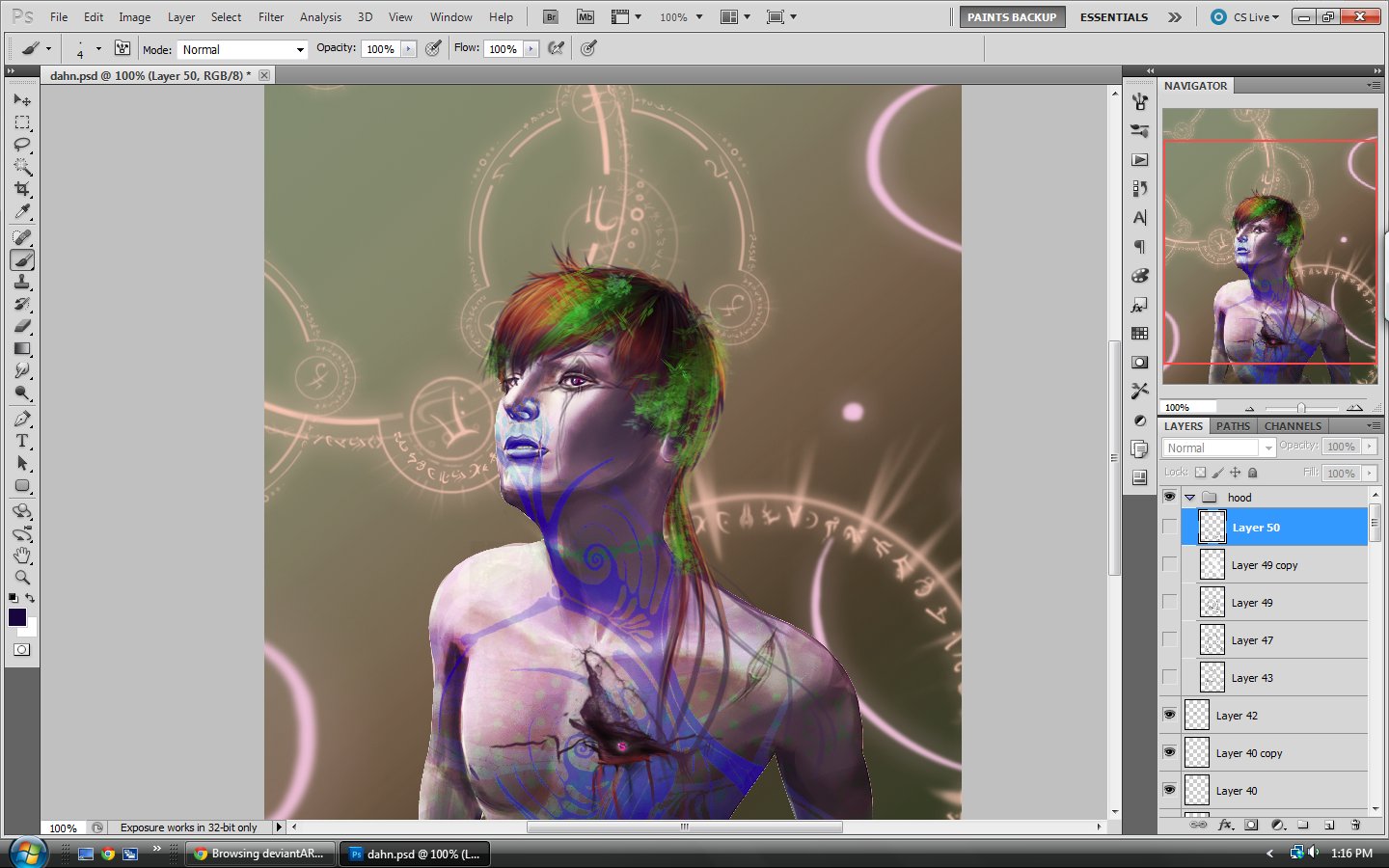Select the Pen tool
The width and height of the screenshot is (1389, 868).
click(x=22, y=419)
